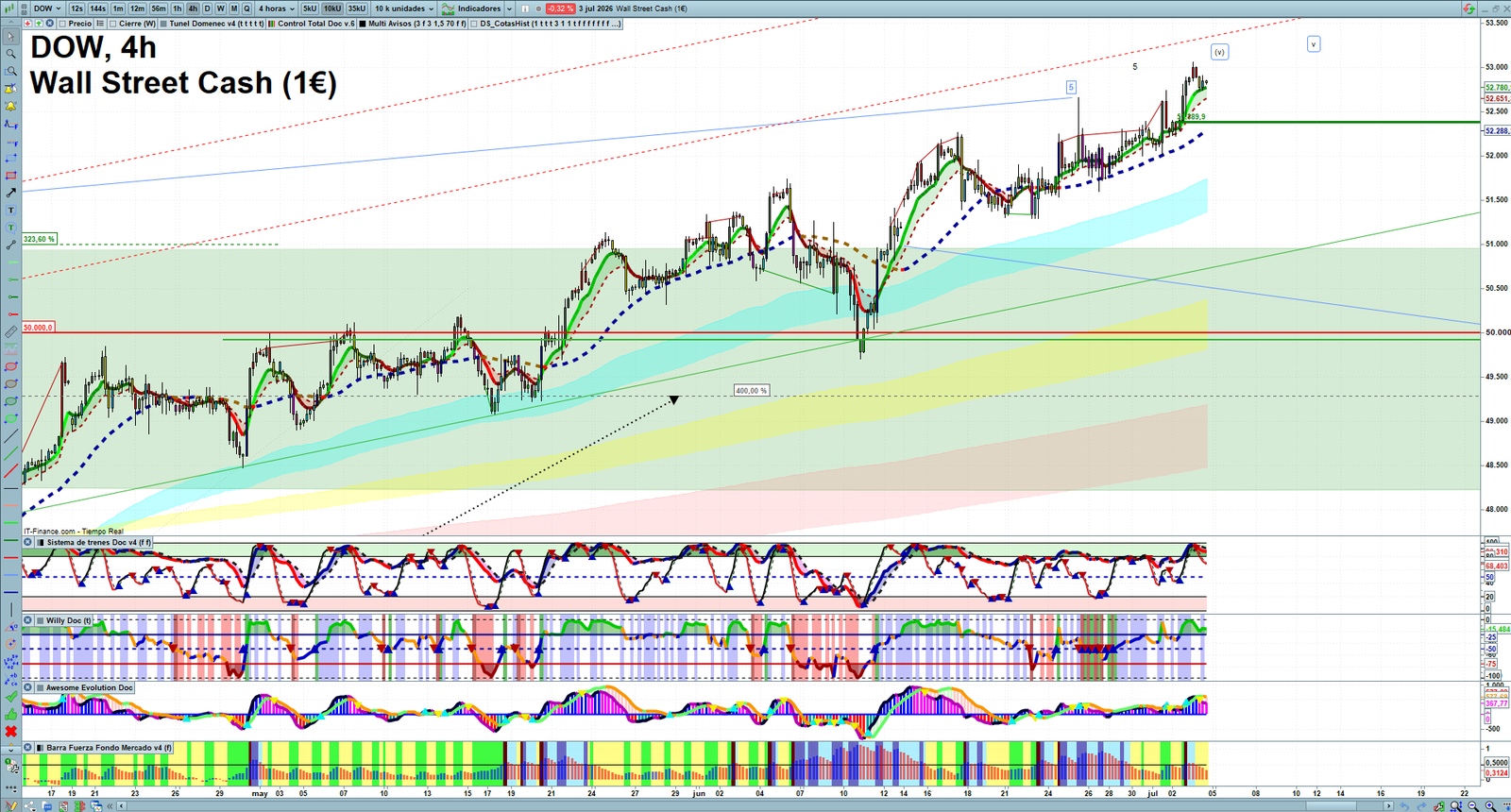Select the W weekly timeframe
This screenshot has width=1511, height=812.
[x=220, y=8]
